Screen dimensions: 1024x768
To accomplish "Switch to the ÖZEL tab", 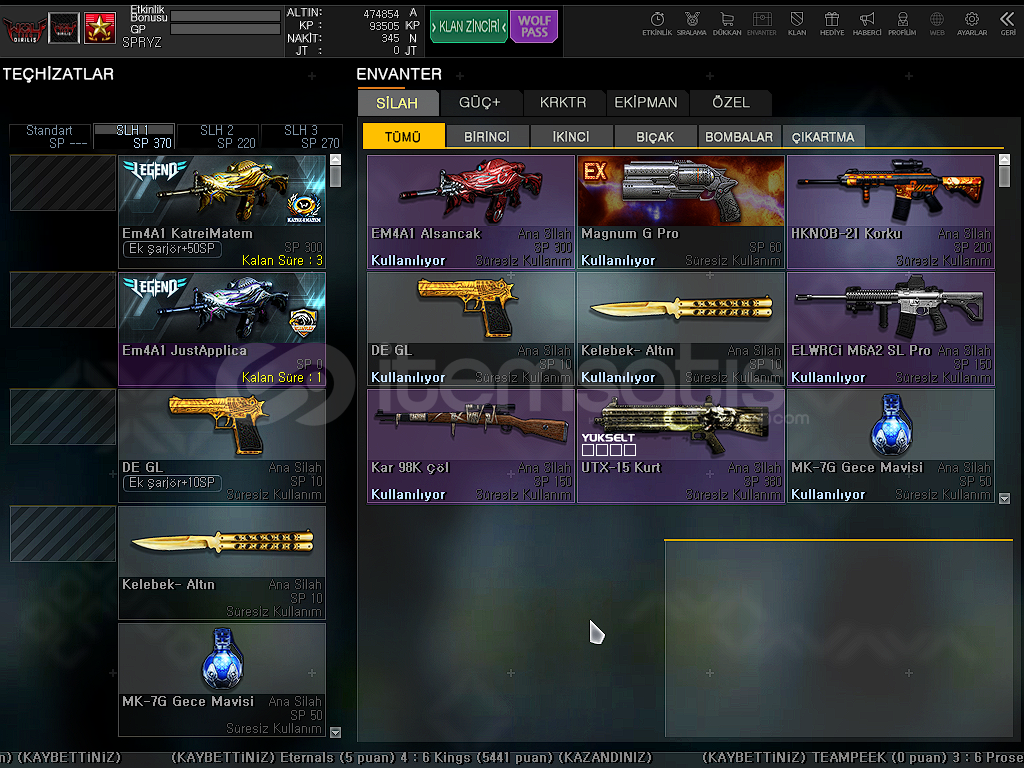I will (731, 103).
